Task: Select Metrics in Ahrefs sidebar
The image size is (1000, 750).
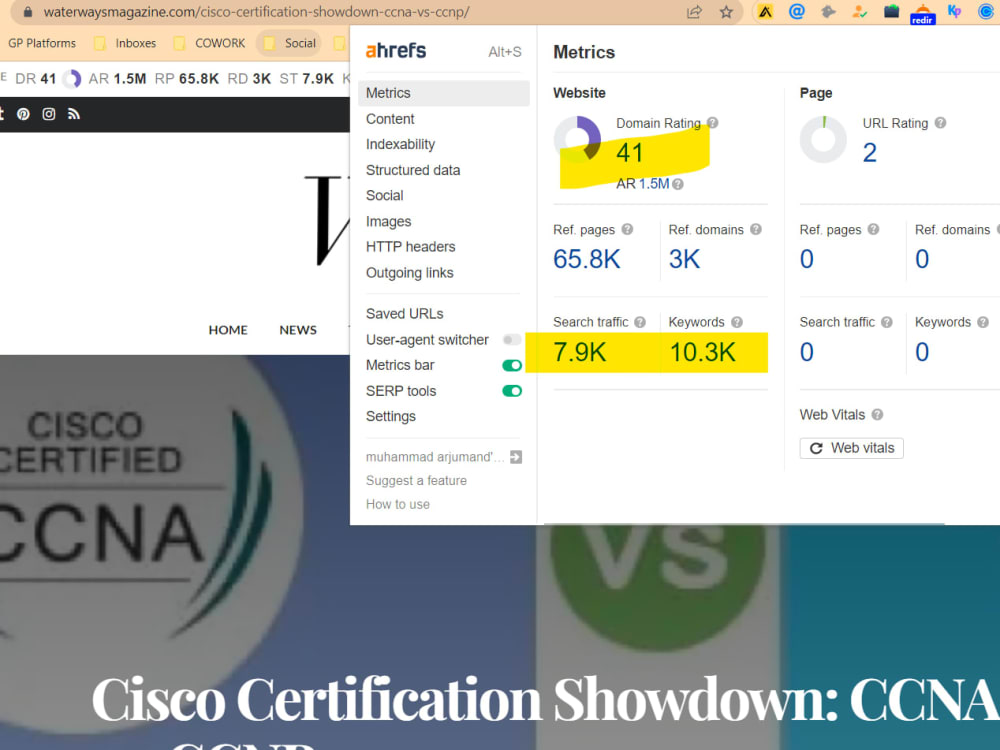Action: [443, 93]
